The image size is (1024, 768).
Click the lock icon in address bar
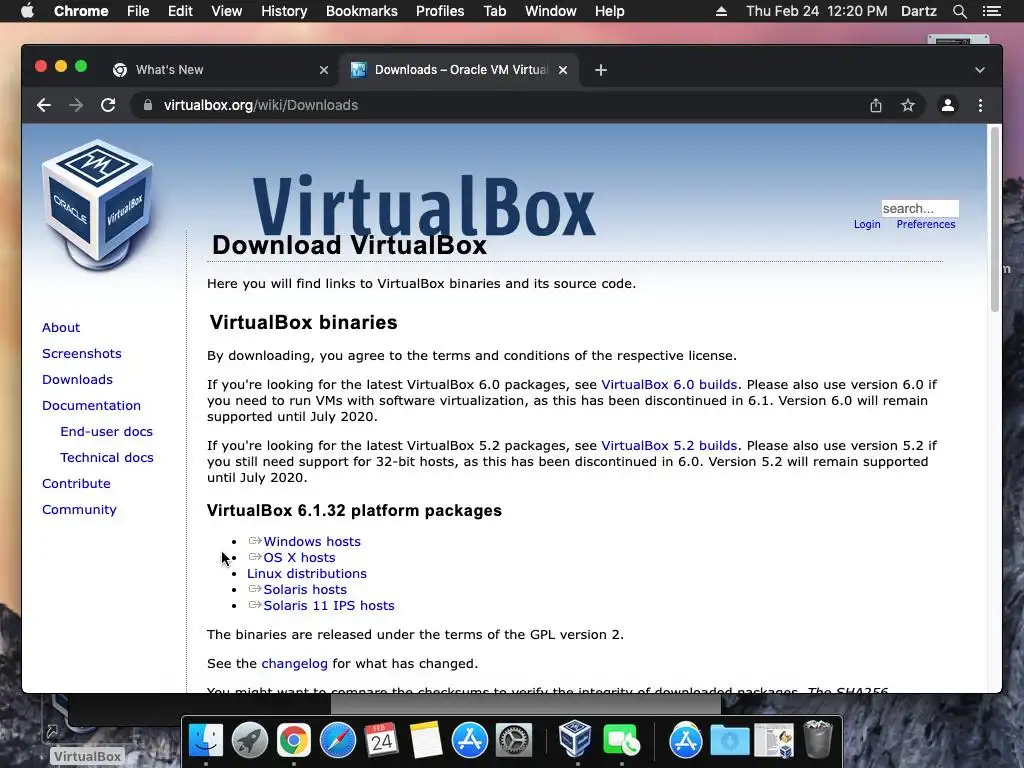pos(148,105)
